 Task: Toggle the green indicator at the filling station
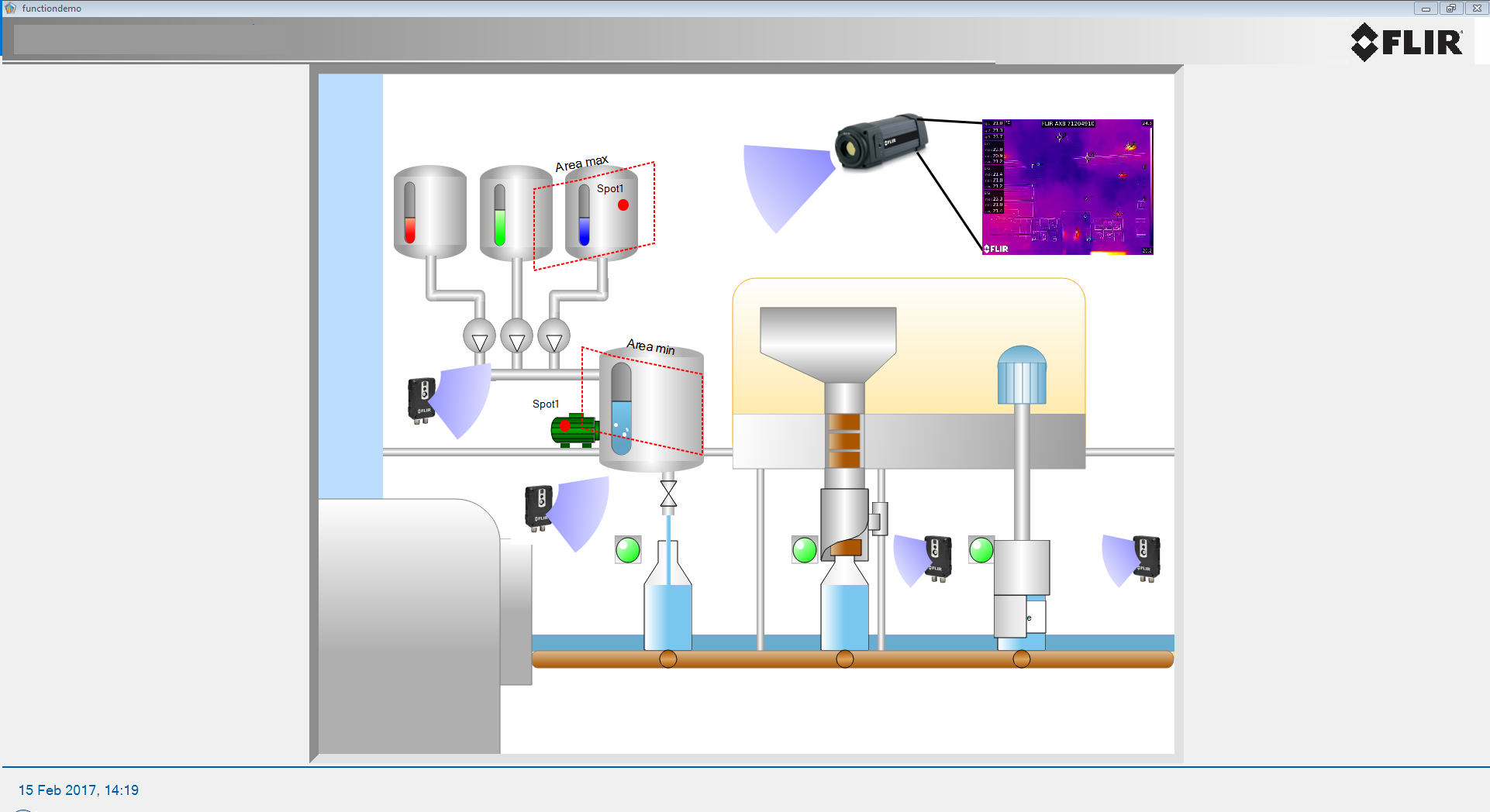click(x=805, y=550)
